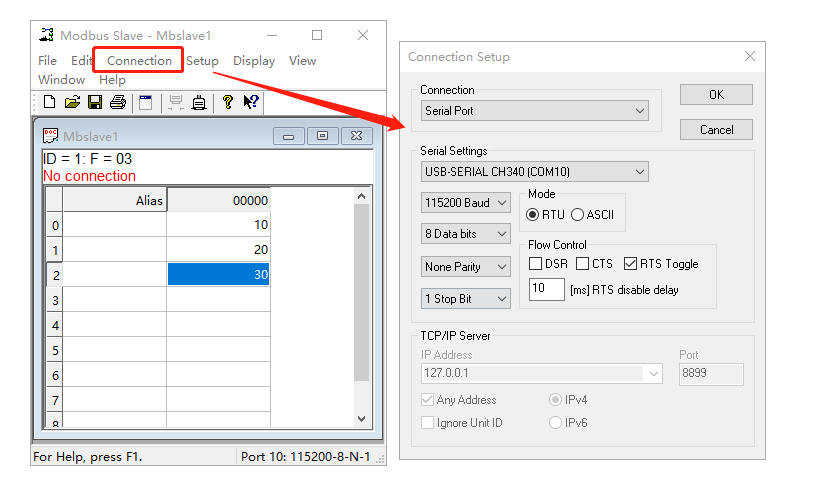Select the IPv6 radio button

pos(555,423)
